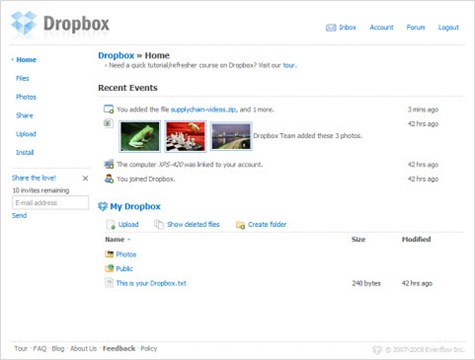Viewport: 475px width, 360px height.
Task: Click the Photos folder icon
Action: [x=109, y=254]
